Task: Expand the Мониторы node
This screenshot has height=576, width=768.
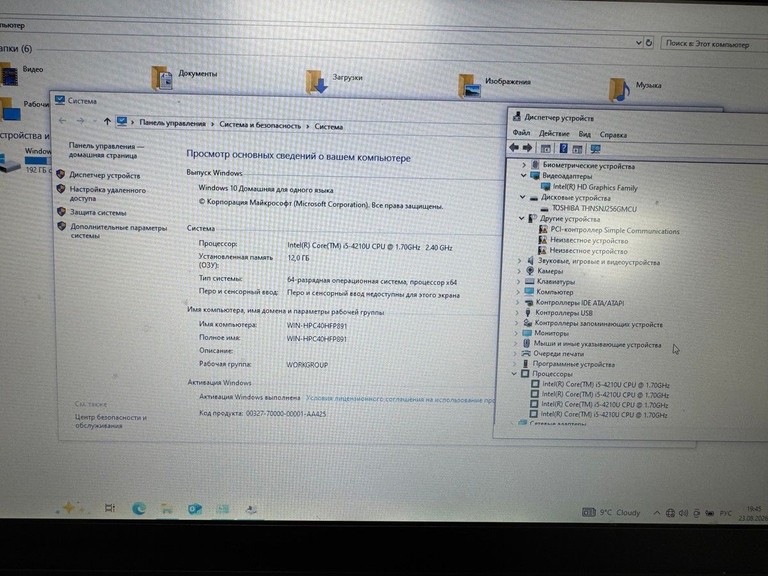Action: tap(516, 333)
